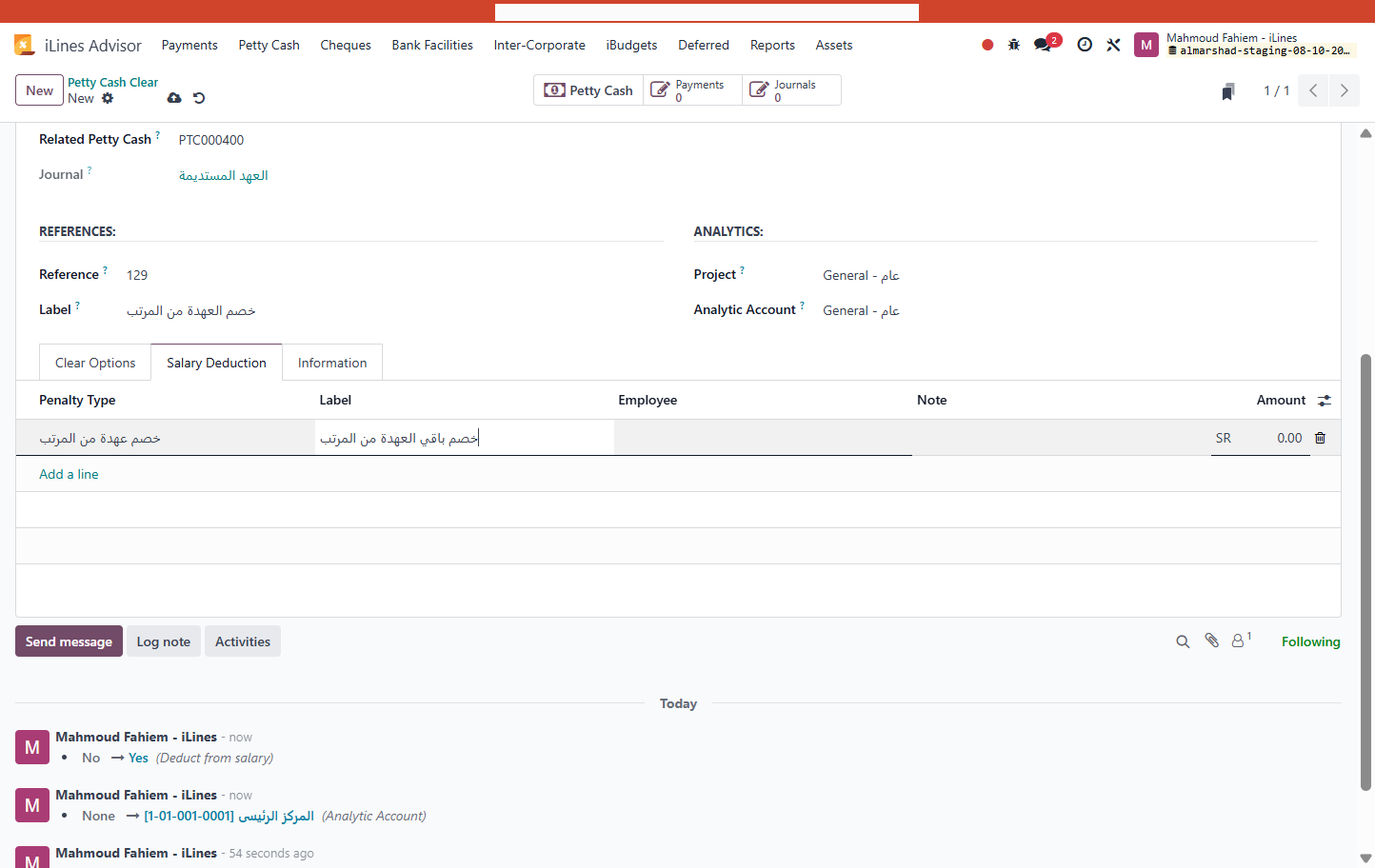Go to next record arrow

point(1345,90)
